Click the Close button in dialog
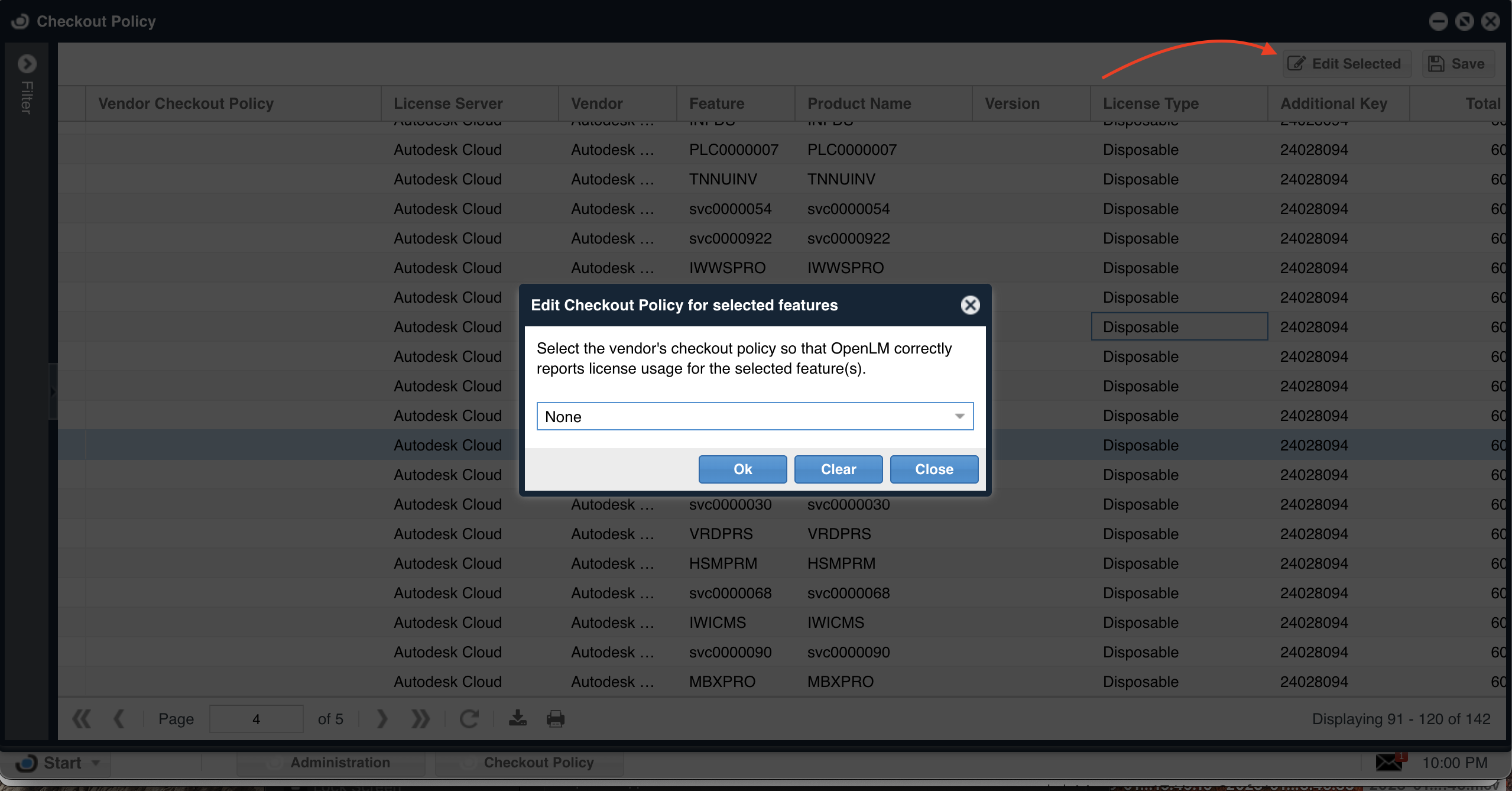The height and width of the screenshot is (791, 1512). [934, 469]
